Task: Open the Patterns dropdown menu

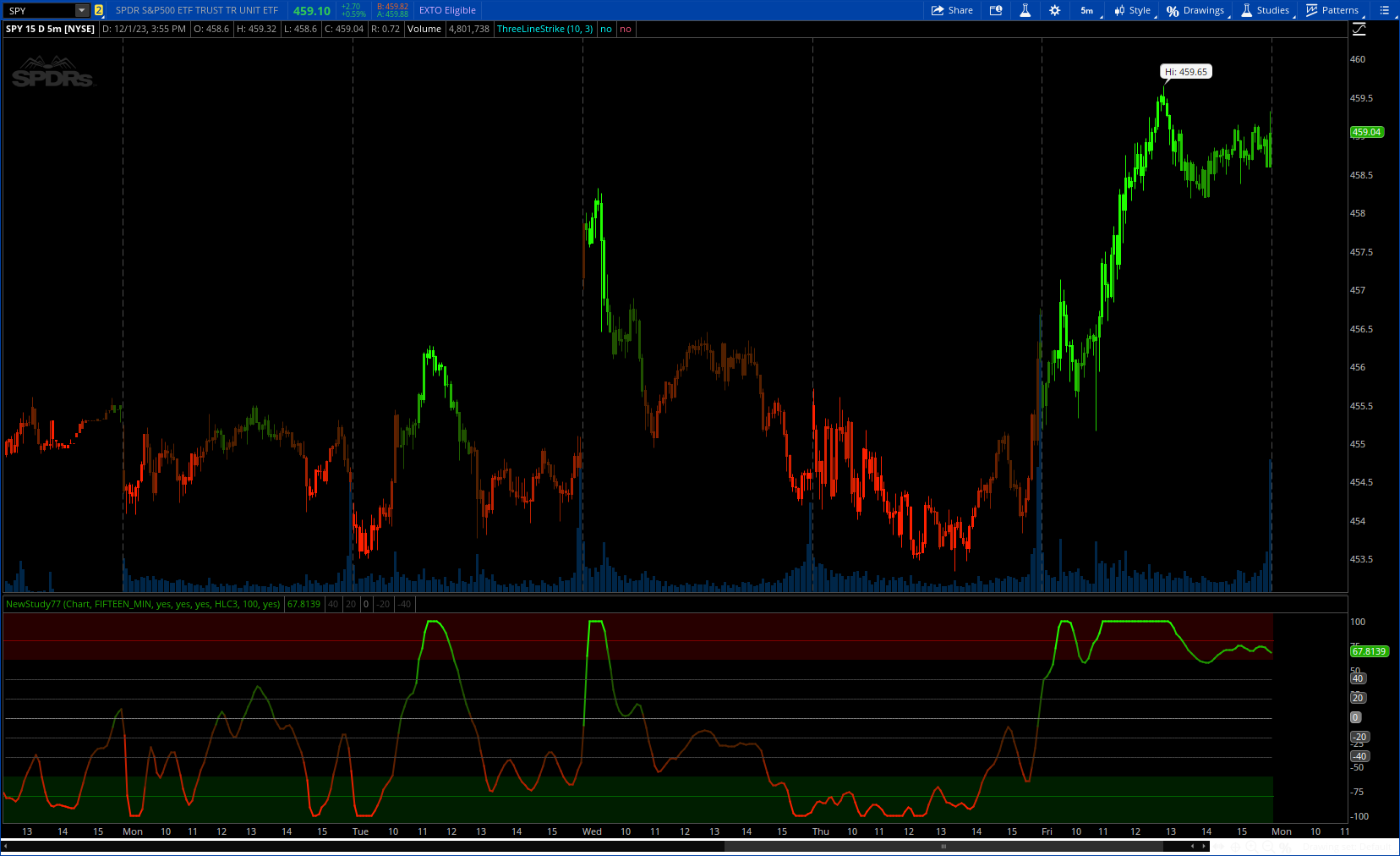Action: [1334, 10]
